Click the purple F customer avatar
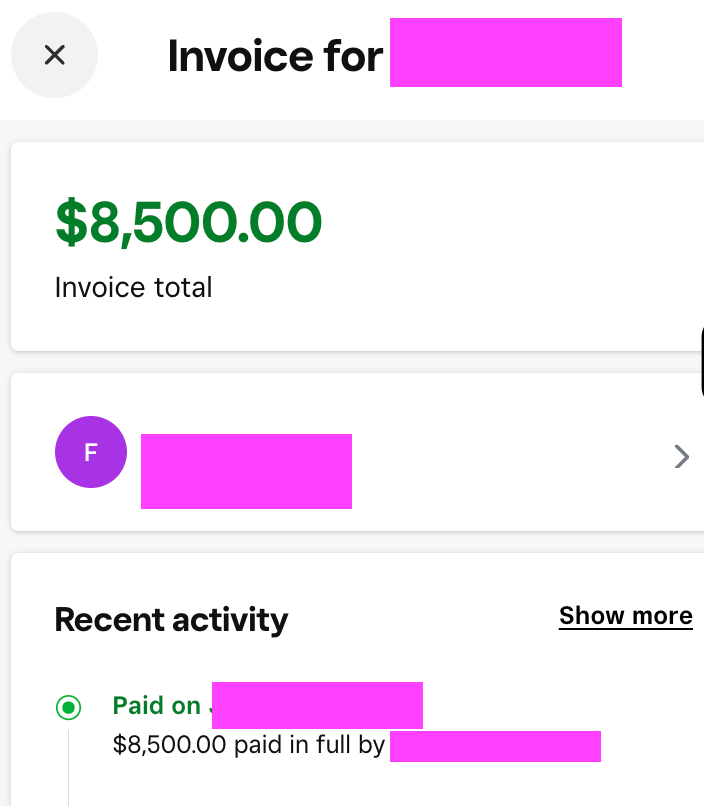 pos(91,452)
